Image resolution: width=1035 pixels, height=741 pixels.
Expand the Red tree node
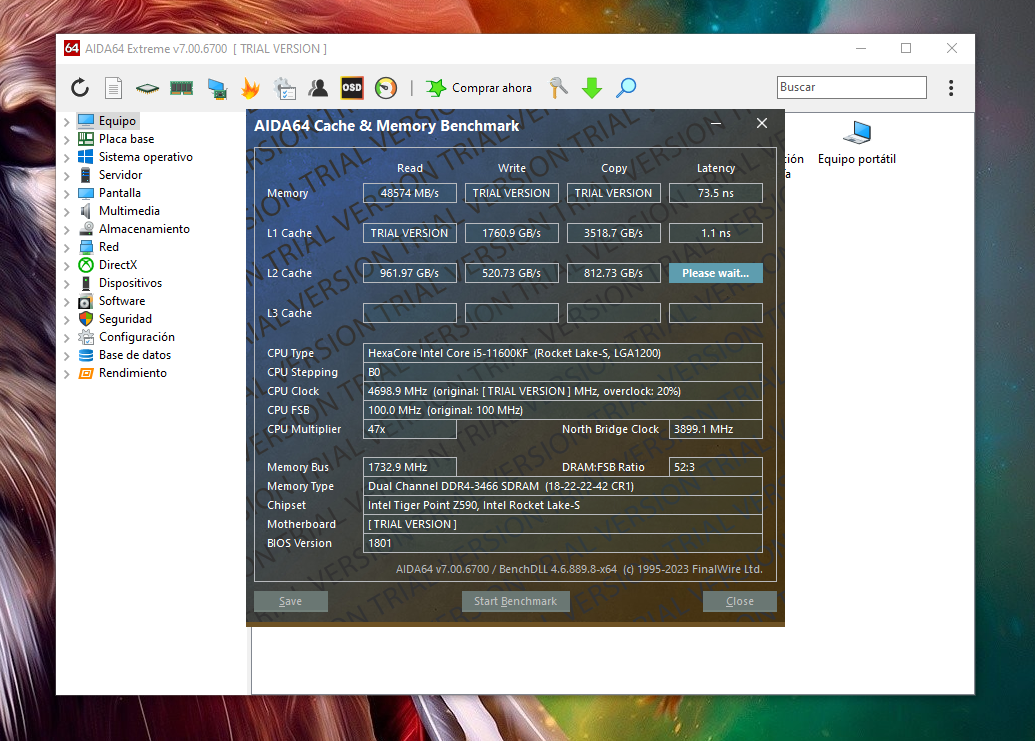pos(67,247)
